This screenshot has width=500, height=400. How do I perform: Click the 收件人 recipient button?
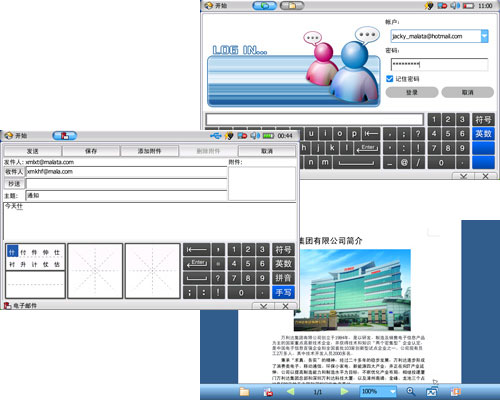(14, 172)
